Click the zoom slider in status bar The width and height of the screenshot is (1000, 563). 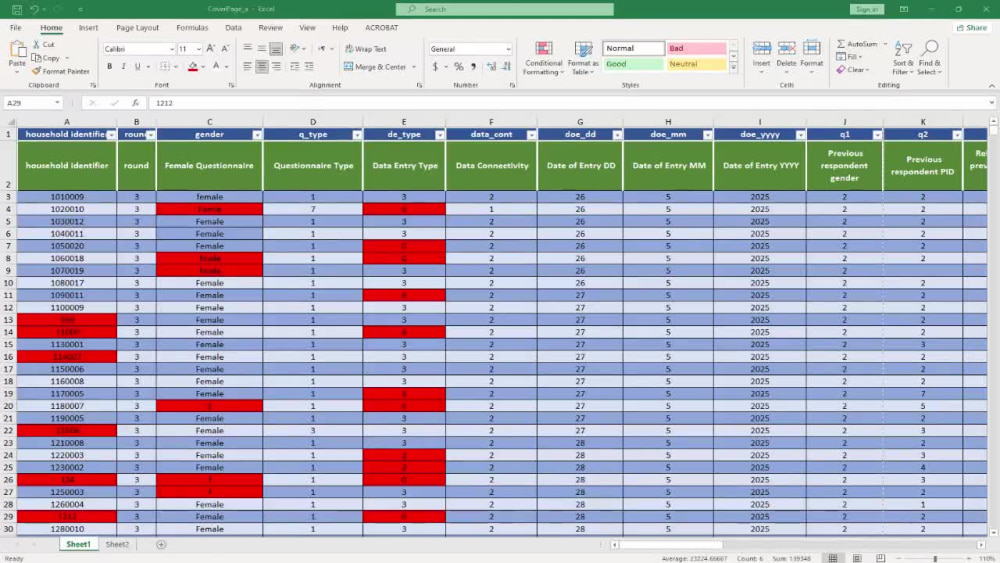point(935,559)
